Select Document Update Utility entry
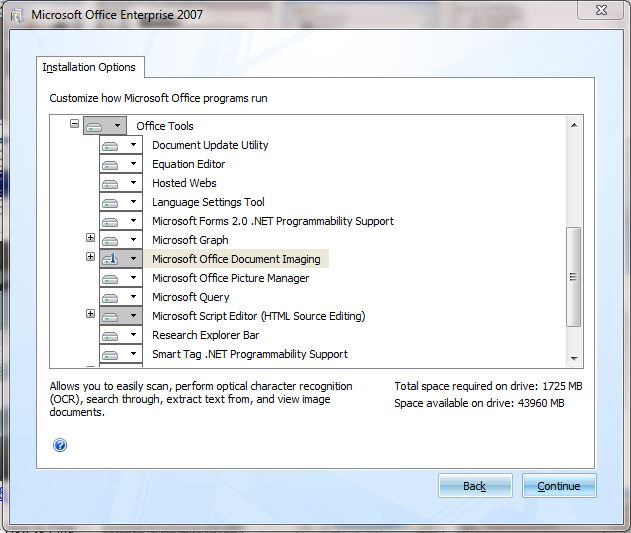The height and width of the screenshot is (533, 631). 210,145
